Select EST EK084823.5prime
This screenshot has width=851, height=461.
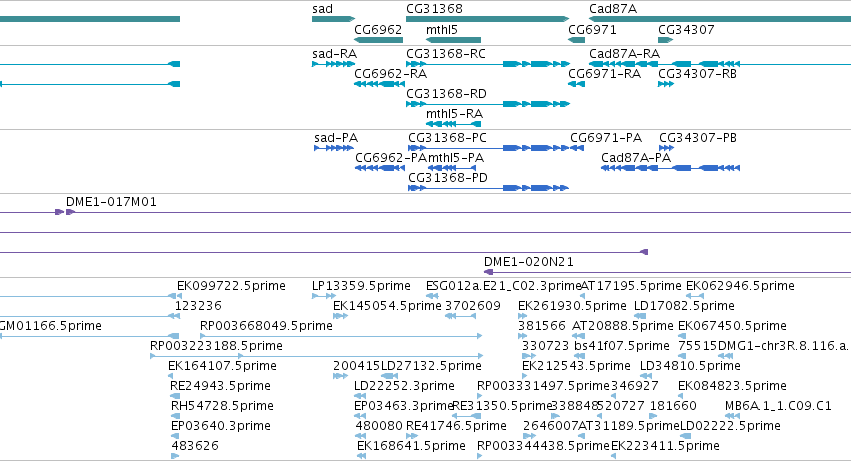click(x=681, y=397)
